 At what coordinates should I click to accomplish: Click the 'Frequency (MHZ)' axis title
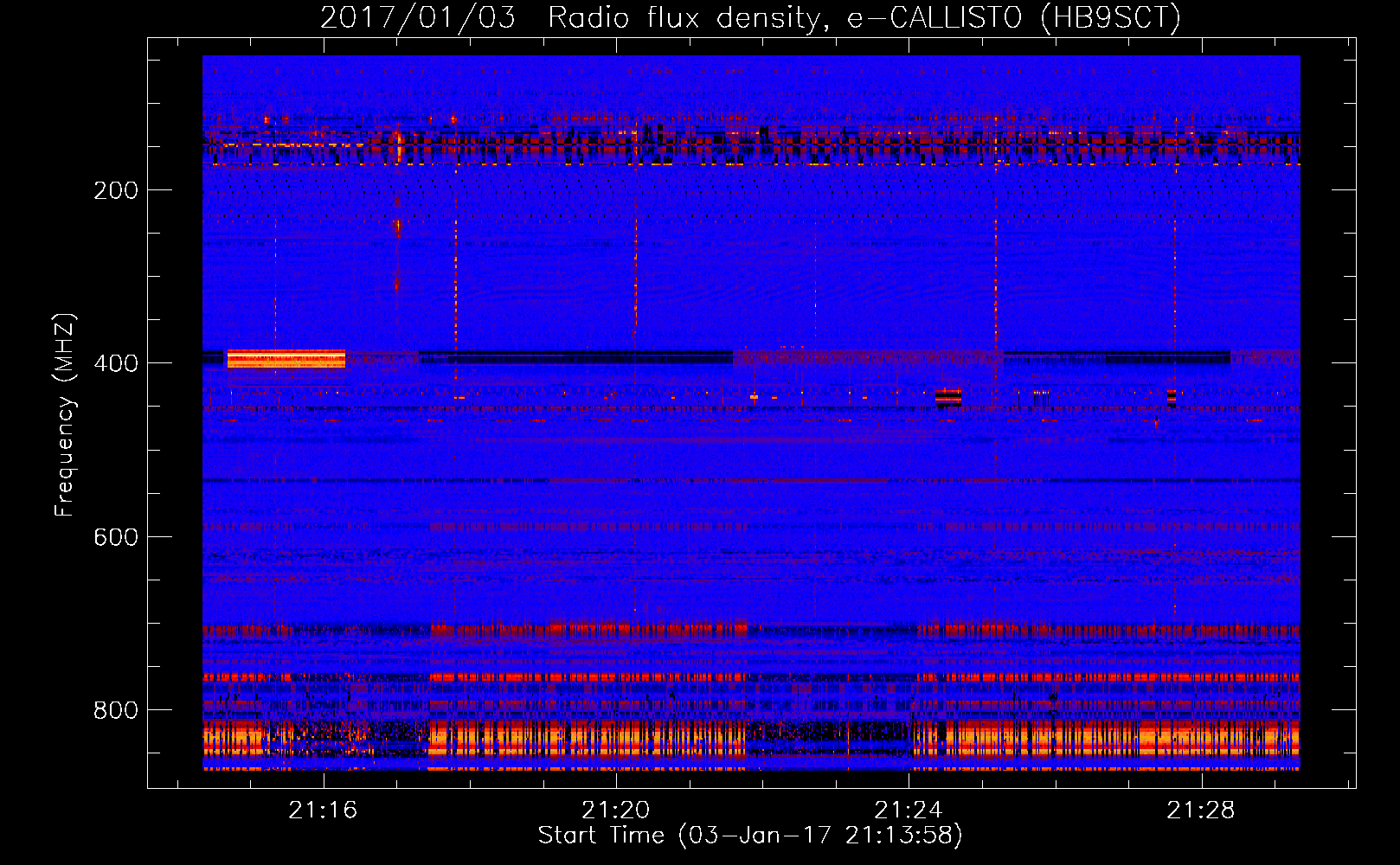pos(65,414)
